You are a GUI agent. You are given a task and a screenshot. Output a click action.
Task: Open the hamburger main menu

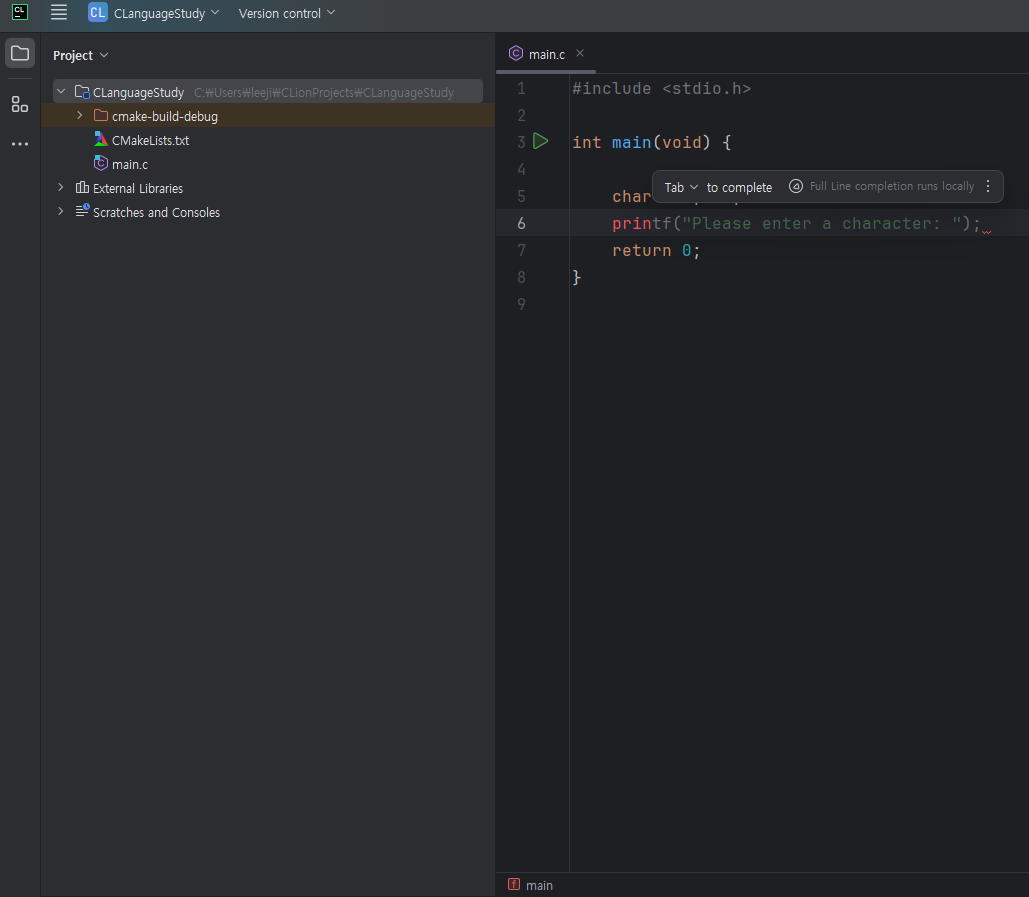(59, 13)
